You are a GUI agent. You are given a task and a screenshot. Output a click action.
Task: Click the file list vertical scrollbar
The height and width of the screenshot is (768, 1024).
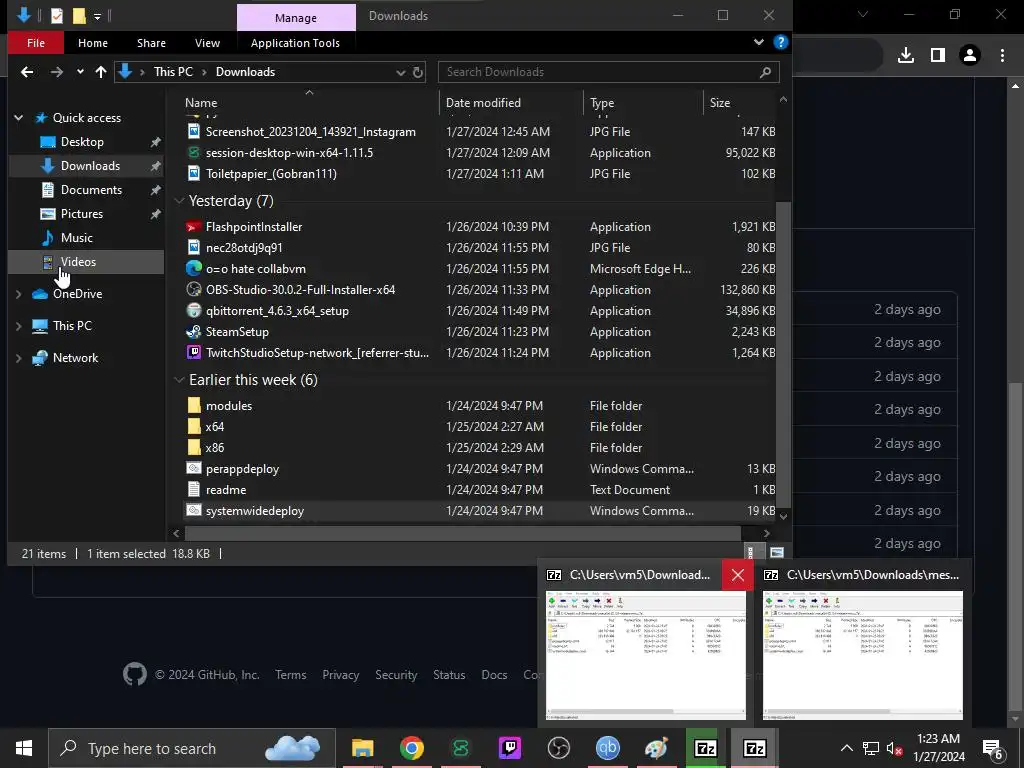[783, 353]
